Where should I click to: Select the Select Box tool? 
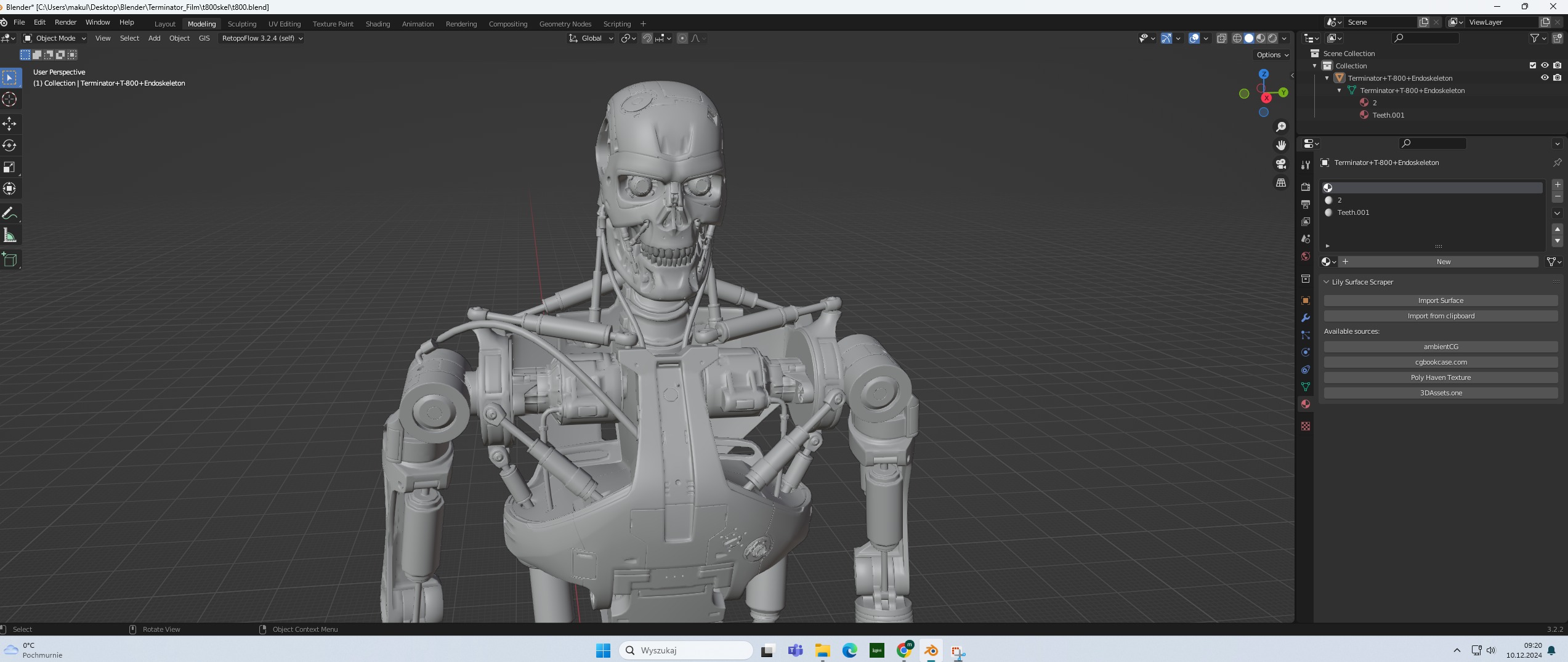coord(10,78)
